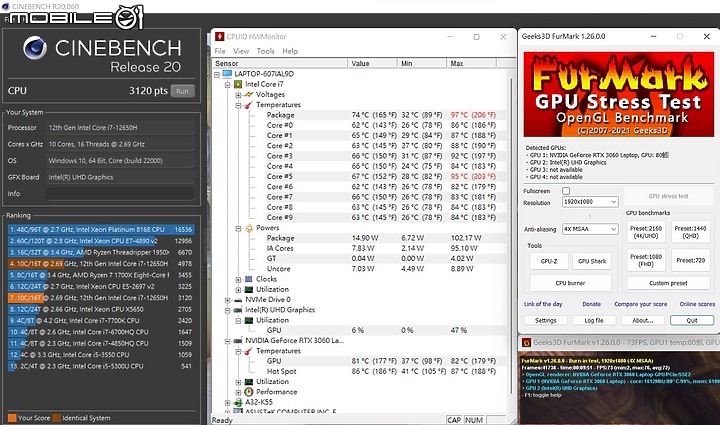
Task: Expand the Voltages node
Action: (x=238, y=95)
